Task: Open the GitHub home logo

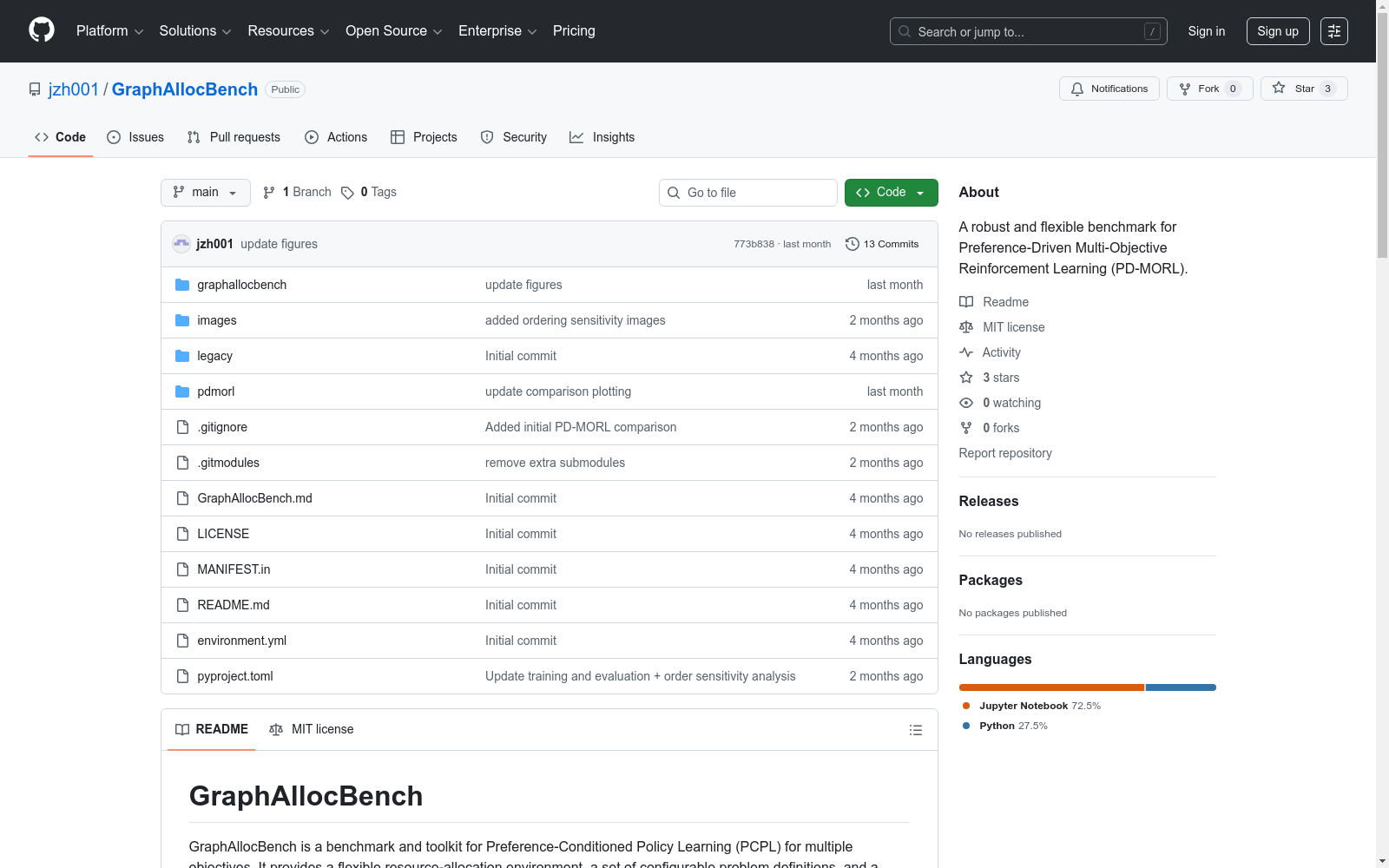Action: (42, 30)
